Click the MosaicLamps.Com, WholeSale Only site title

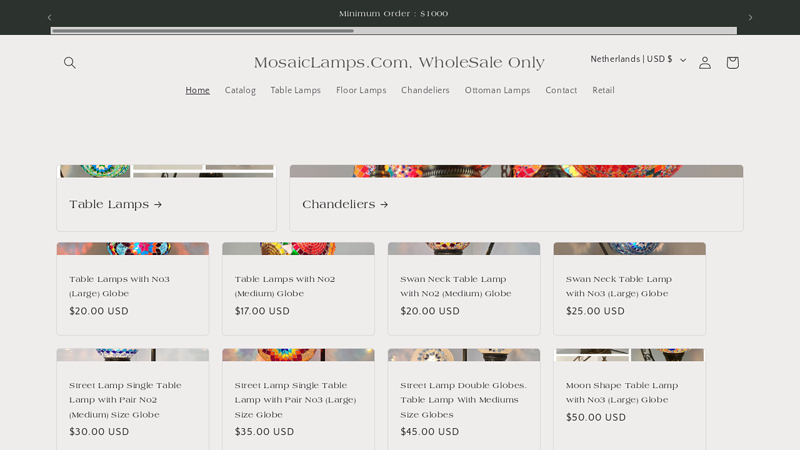(x=399, y=62)
